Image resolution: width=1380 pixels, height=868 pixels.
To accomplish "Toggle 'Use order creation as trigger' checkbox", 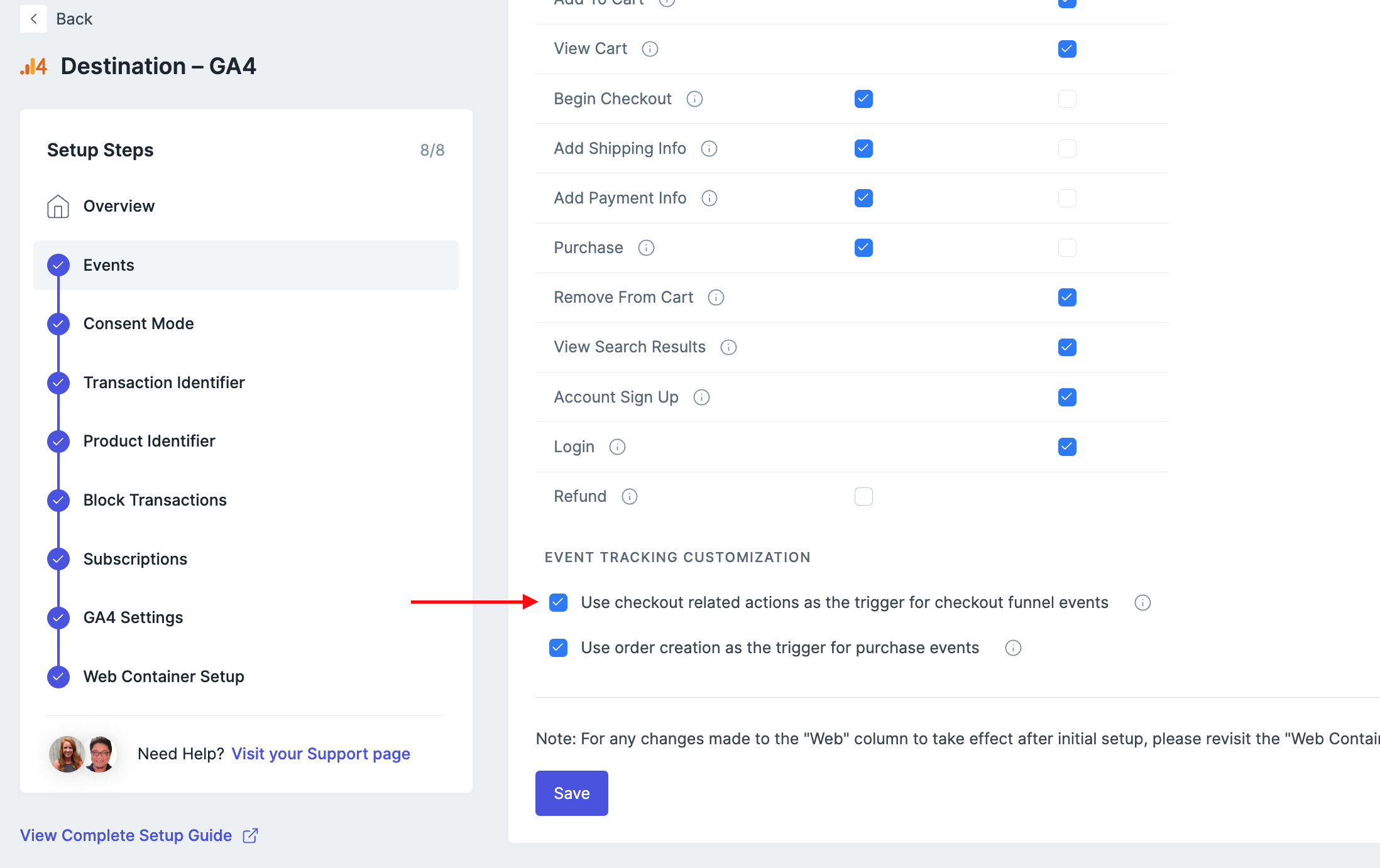I will 558,648.
